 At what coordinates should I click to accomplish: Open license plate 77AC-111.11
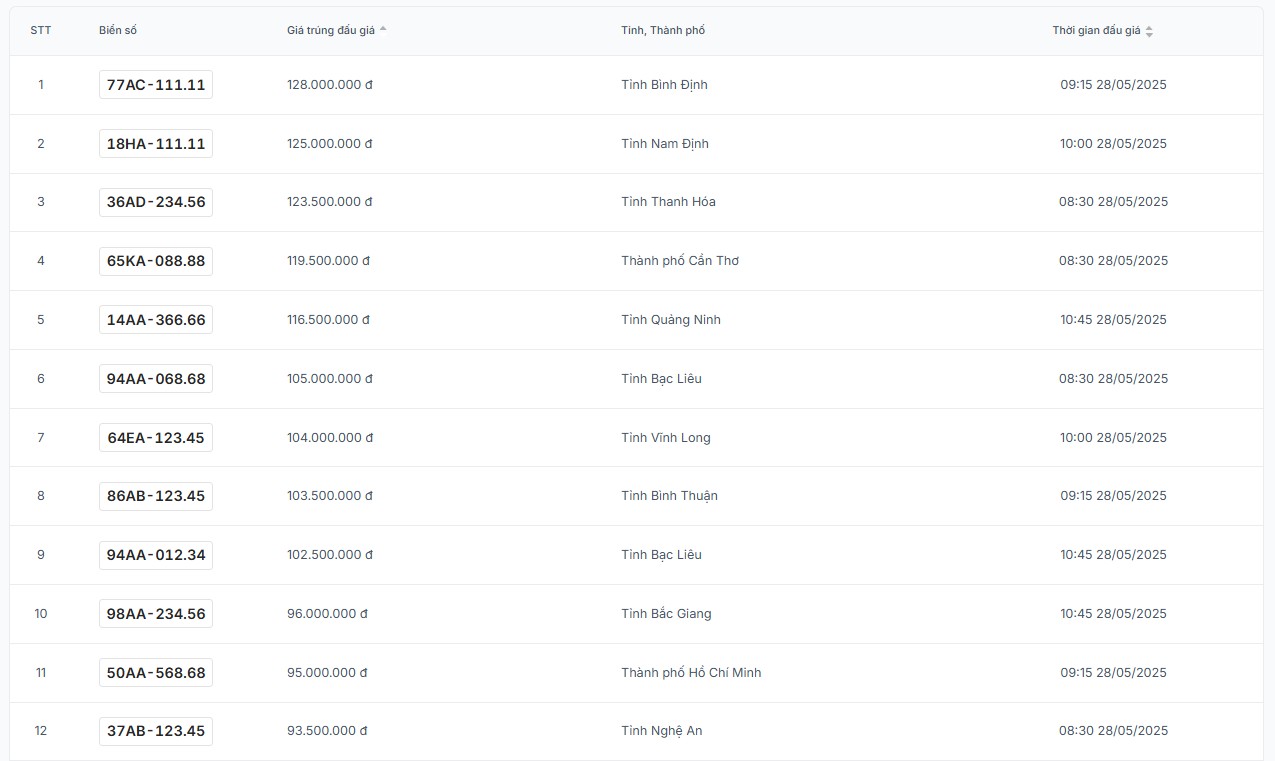[156, 85]
